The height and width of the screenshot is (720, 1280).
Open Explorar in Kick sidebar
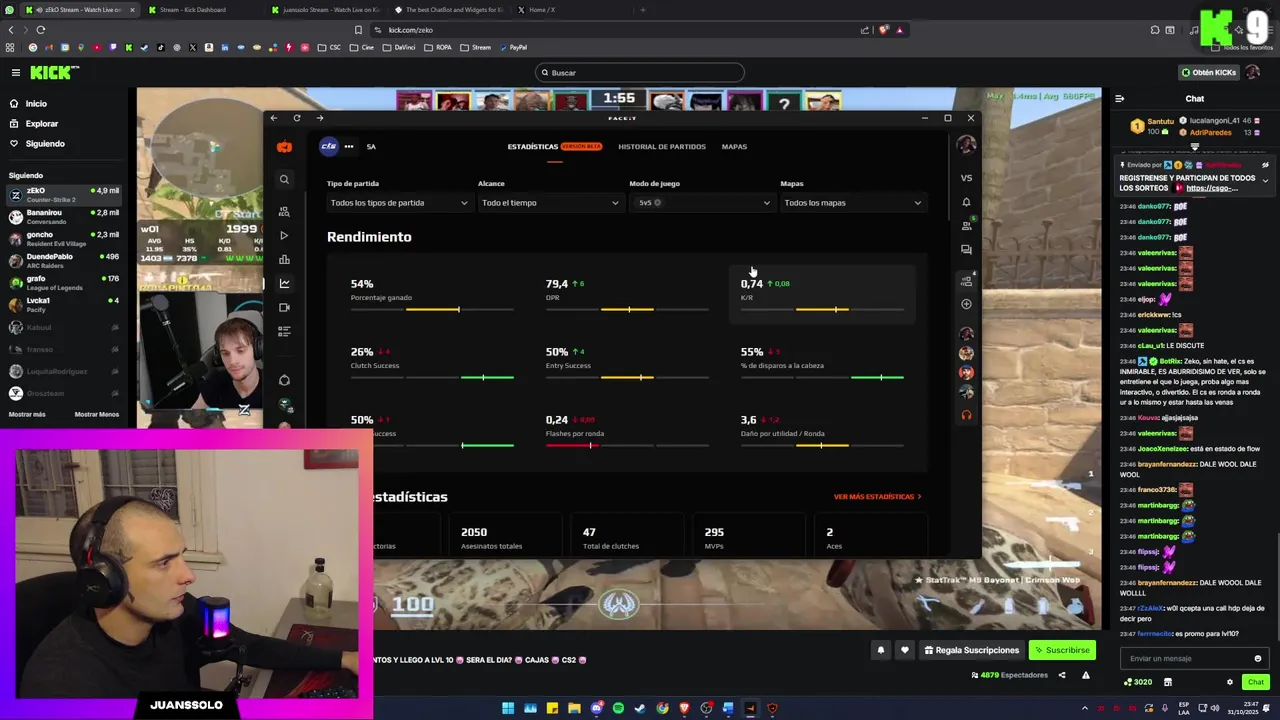click(42, 124)
